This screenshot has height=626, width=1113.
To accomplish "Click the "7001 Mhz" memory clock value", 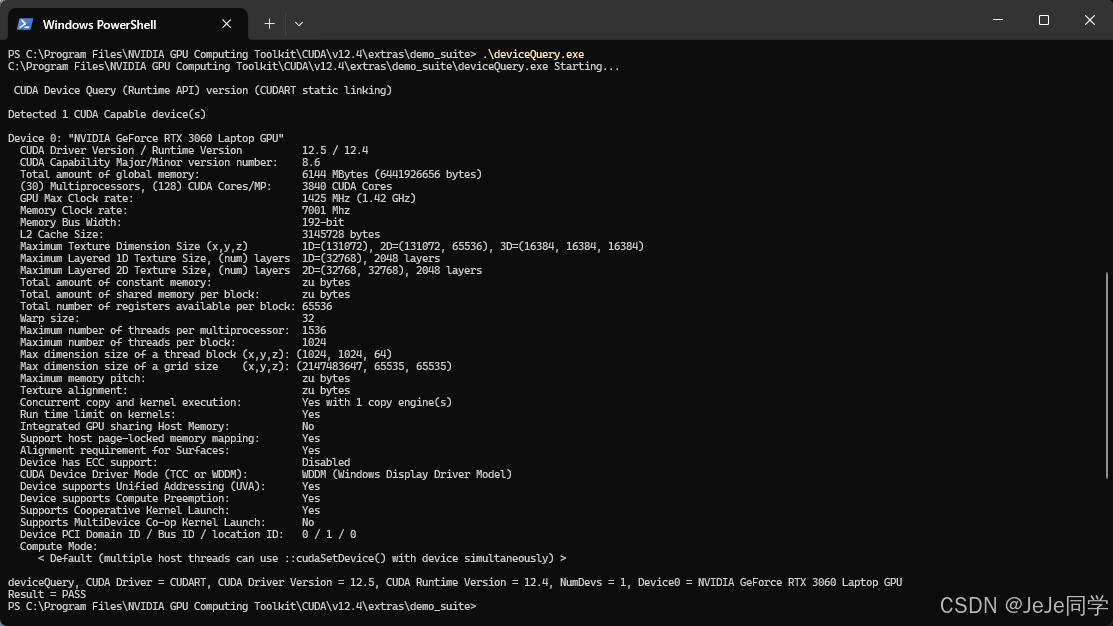I will click(326, 211).
